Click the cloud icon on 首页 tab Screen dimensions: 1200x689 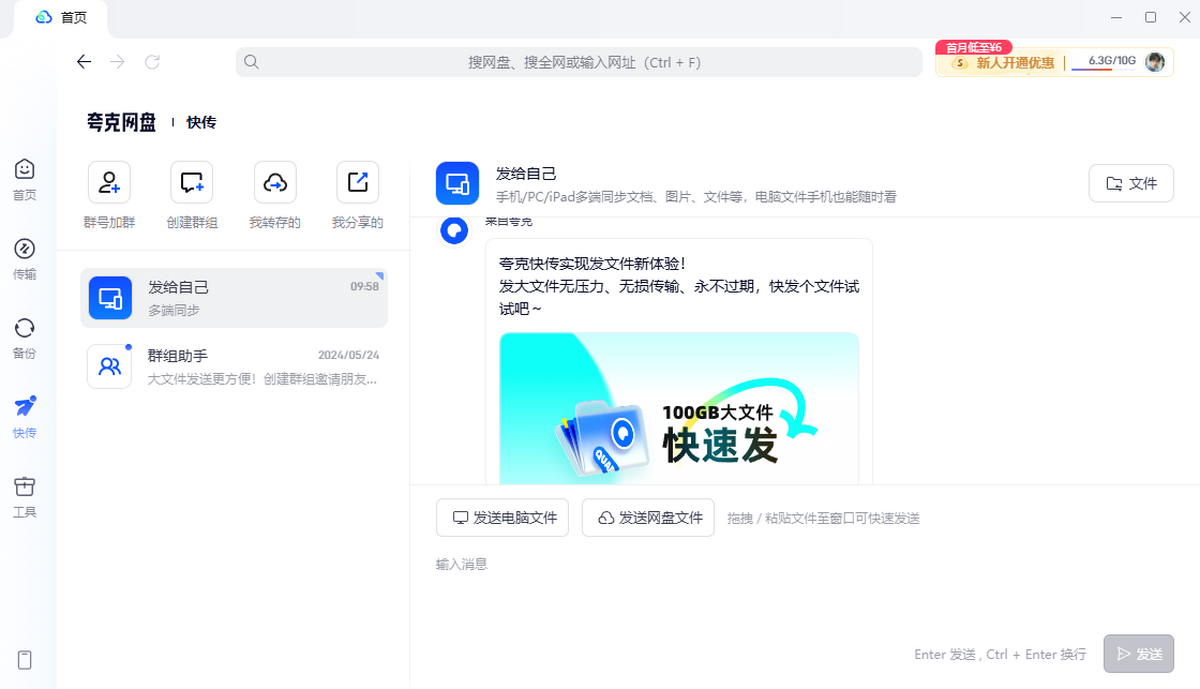click(44, 18)
